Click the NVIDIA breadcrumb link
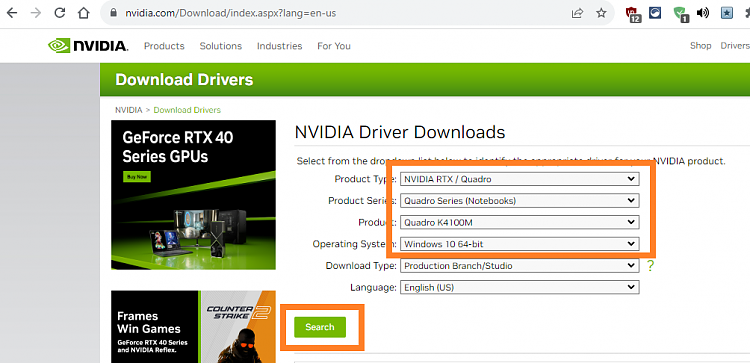This screenshot has height=363, width=750. point(129,110)
